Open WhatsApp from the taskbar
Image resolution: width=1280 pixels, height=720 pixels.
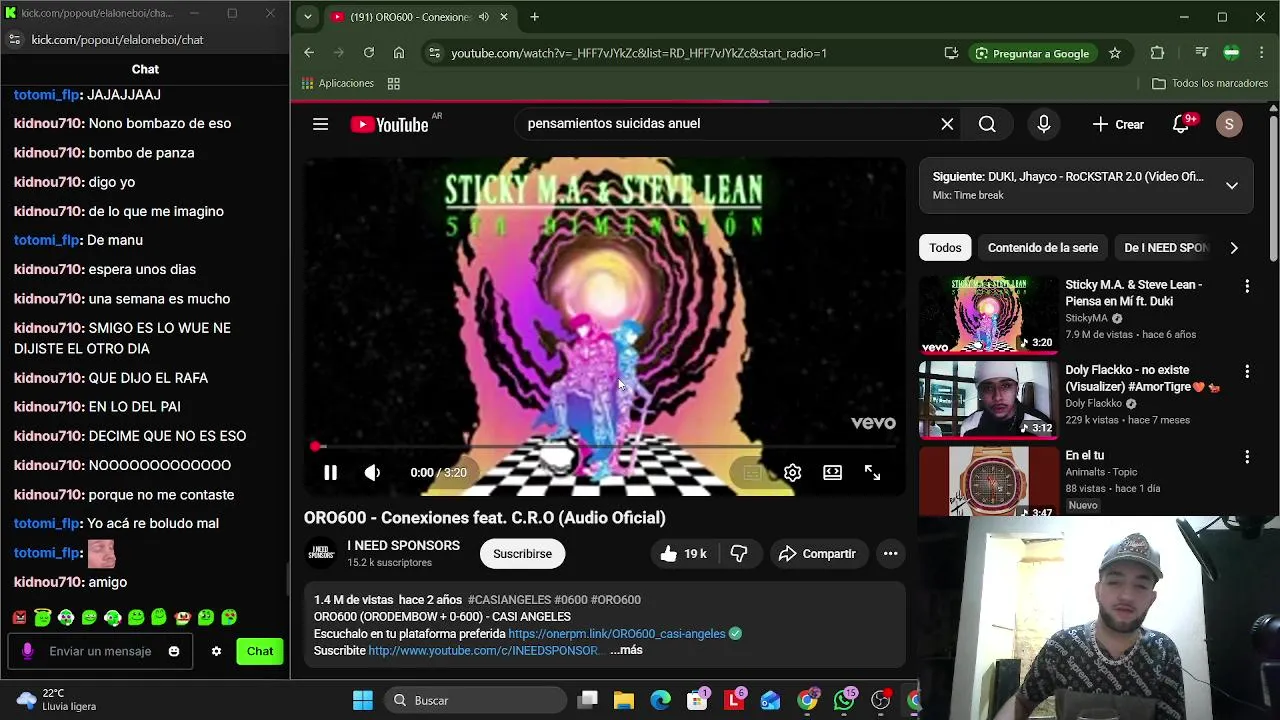pos(844,700)
